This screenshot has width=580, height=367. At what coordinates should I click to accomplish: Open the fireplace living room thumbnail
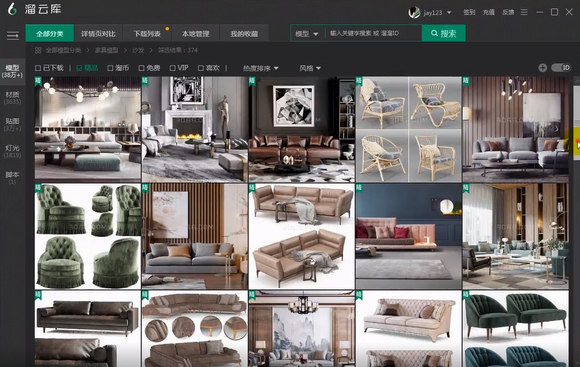(195, 129)
